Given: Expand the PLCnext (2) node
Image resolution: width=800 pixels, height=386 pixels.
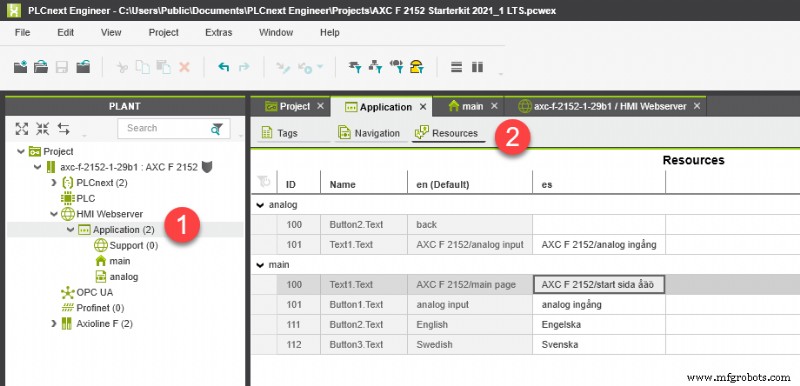Looking at the screenshot, I should click(54, 183).
